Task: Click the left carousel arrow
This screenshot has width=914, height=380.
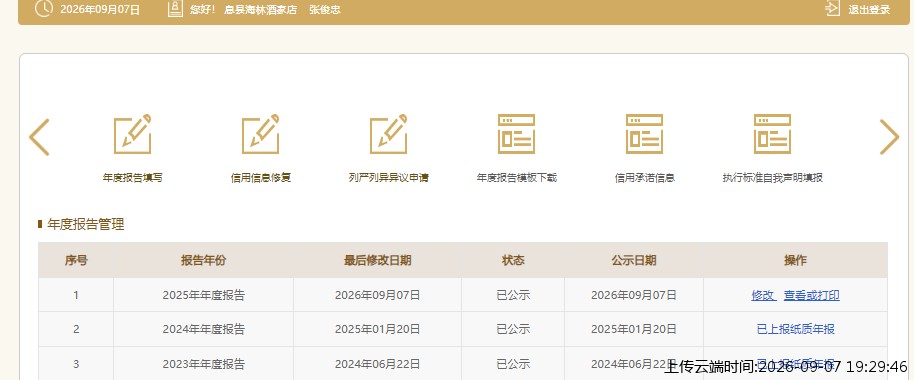Action: coord(39,137)
